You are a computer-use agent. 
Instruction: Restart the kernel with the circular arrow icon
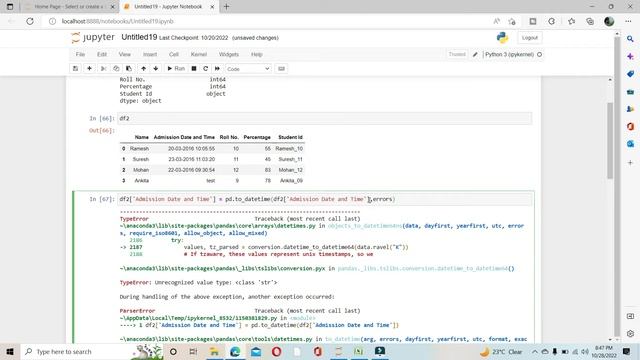coord(206,69)
